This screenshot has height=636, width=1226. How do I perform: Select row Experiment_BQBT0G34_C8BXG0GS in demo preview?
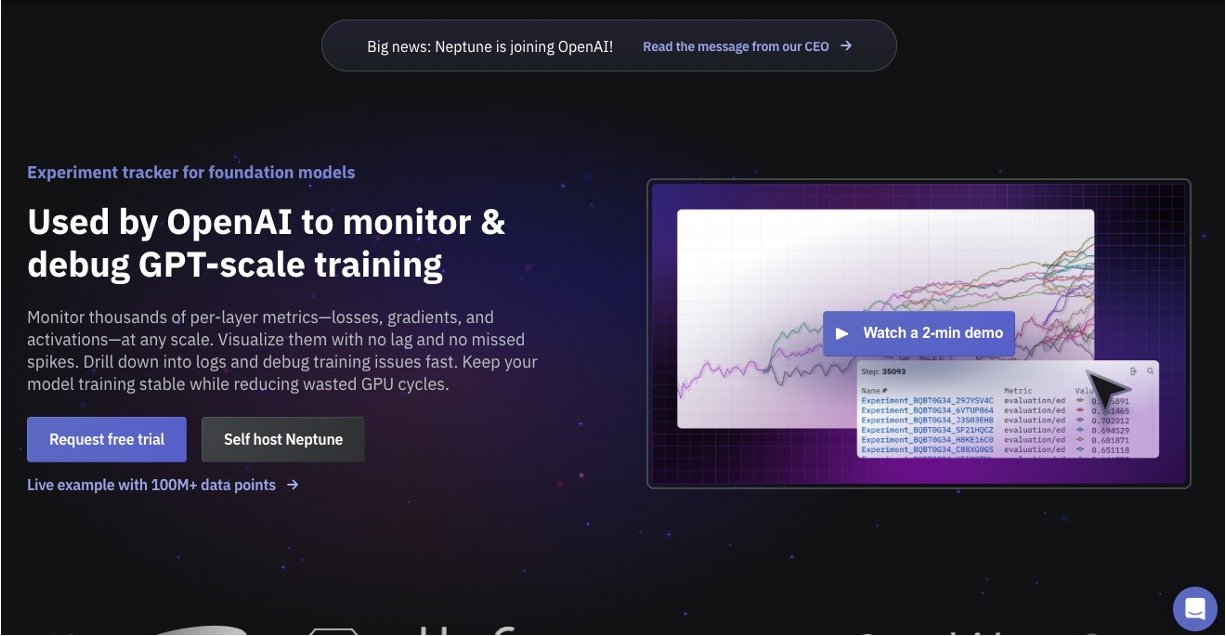pyautogui.click(x=925, y=450)
